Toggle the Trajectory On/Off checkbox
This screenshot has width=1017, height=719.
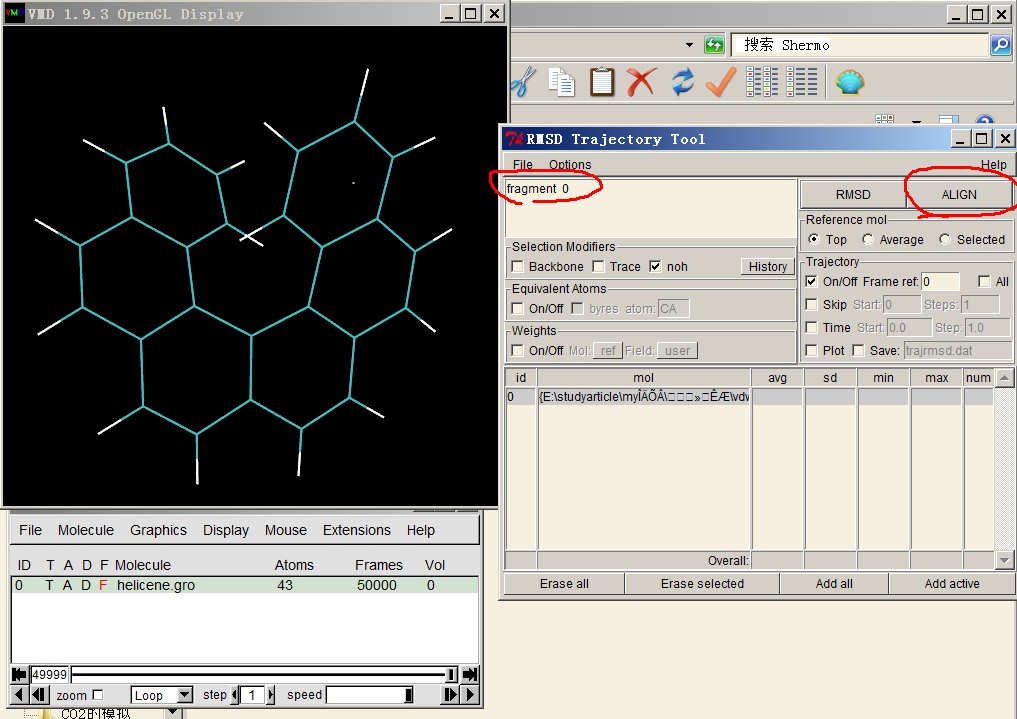(x=811, y=281)
